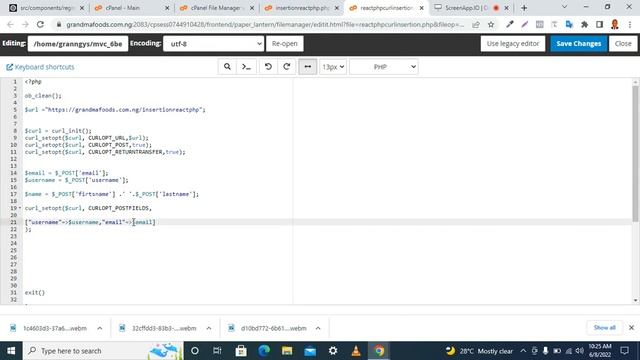Screen dimensions: 640x360
Task: Click the exit() code on line 31
Action: pyautogui.click(x=35, y=292)
